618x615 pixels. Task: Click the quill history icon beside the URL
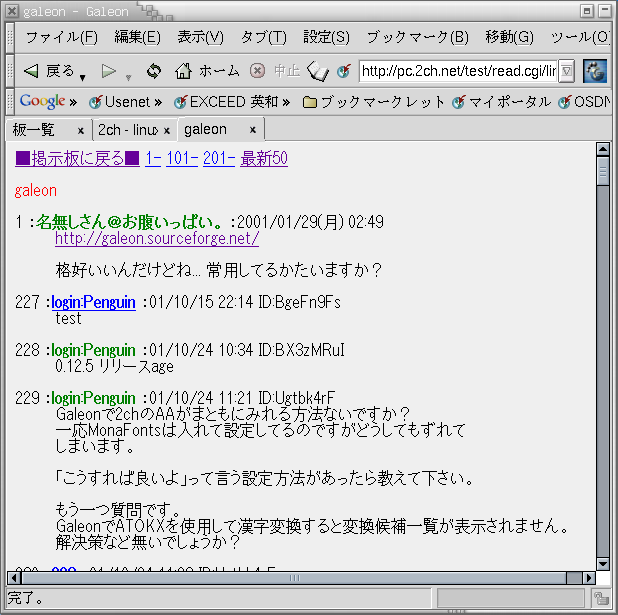click(x=319, y=71)
